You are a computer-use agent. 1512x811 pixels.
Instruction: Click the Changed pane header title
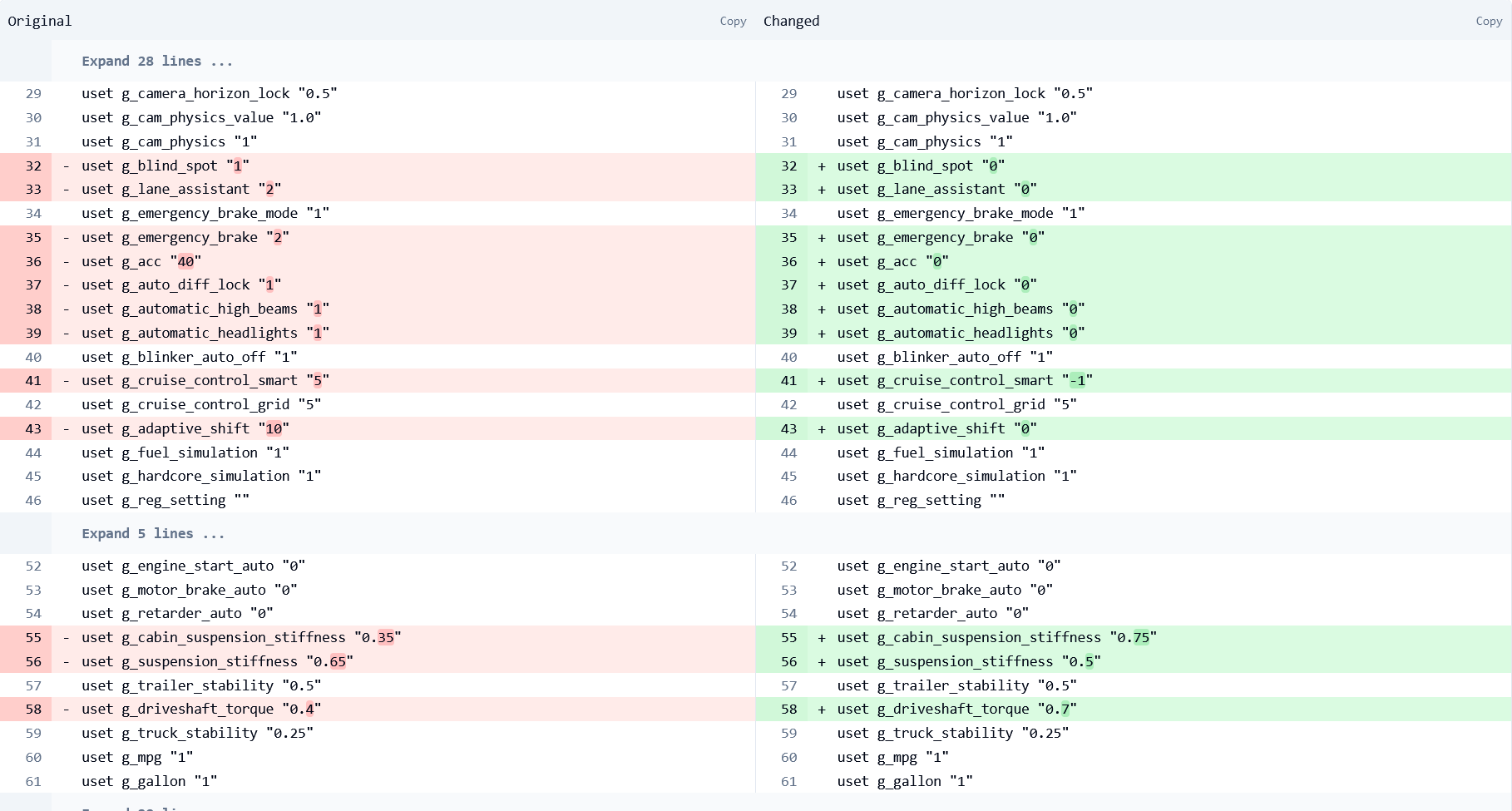coord(791,21)
